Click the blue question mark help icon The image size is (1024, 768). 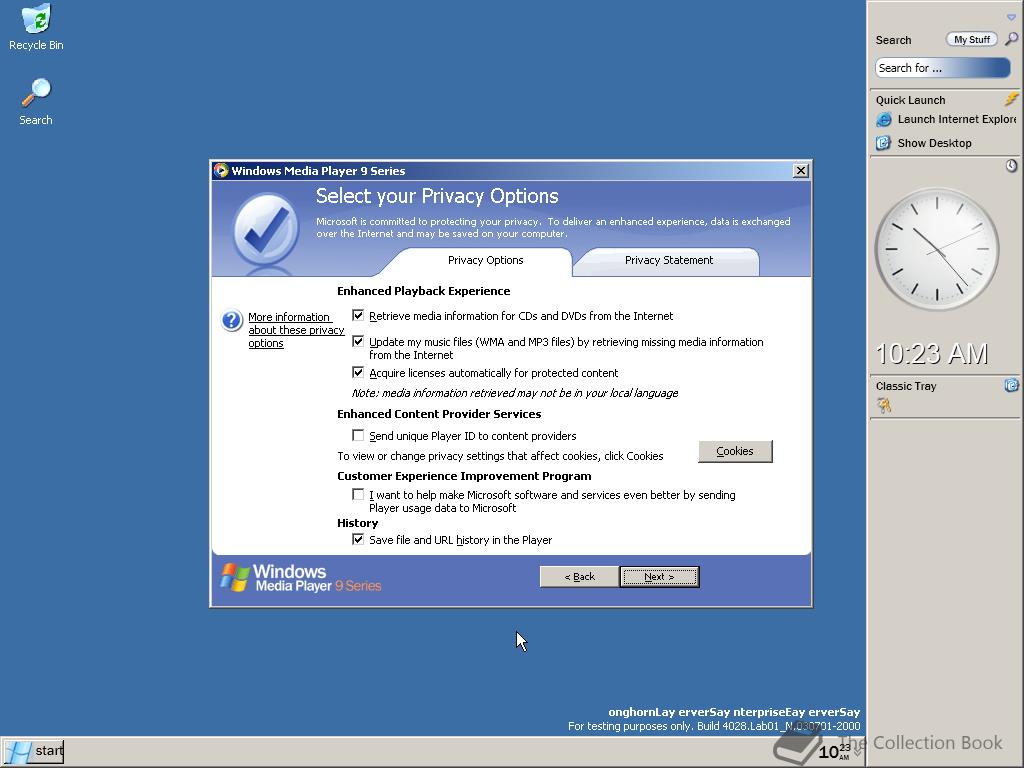click(x=232, y=321)
